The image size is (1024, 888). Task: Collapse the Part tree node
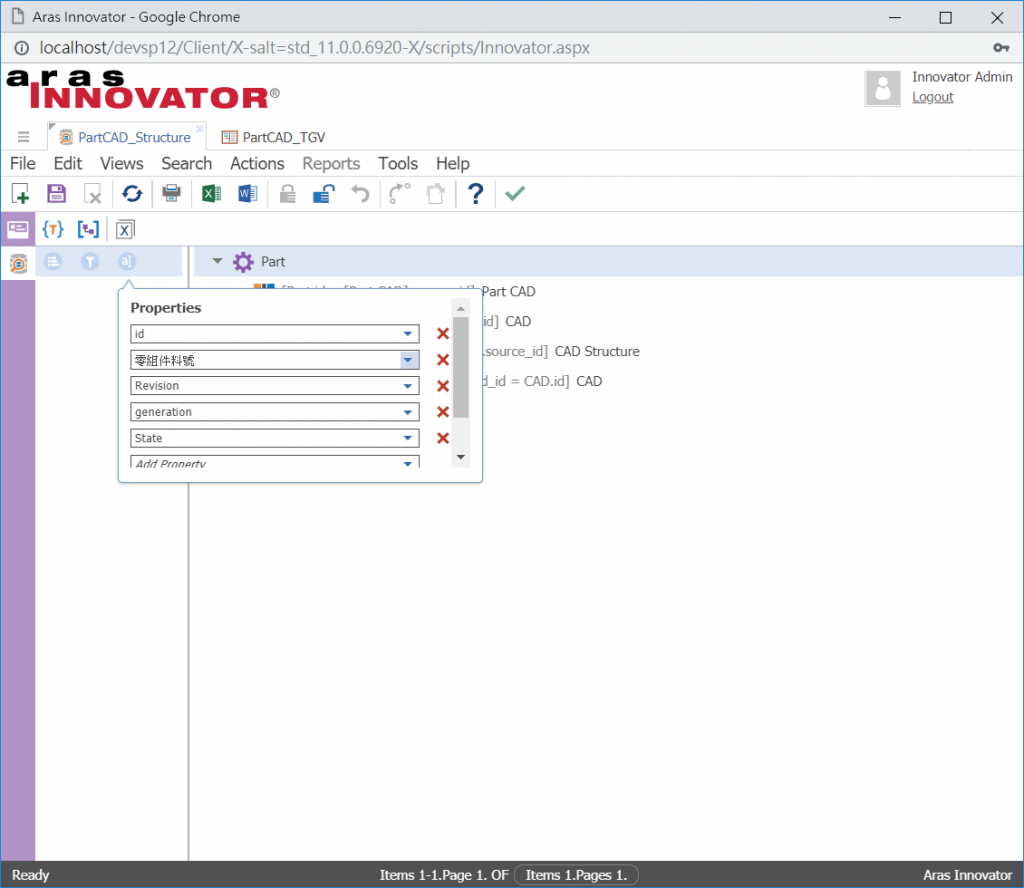point(217,261)
